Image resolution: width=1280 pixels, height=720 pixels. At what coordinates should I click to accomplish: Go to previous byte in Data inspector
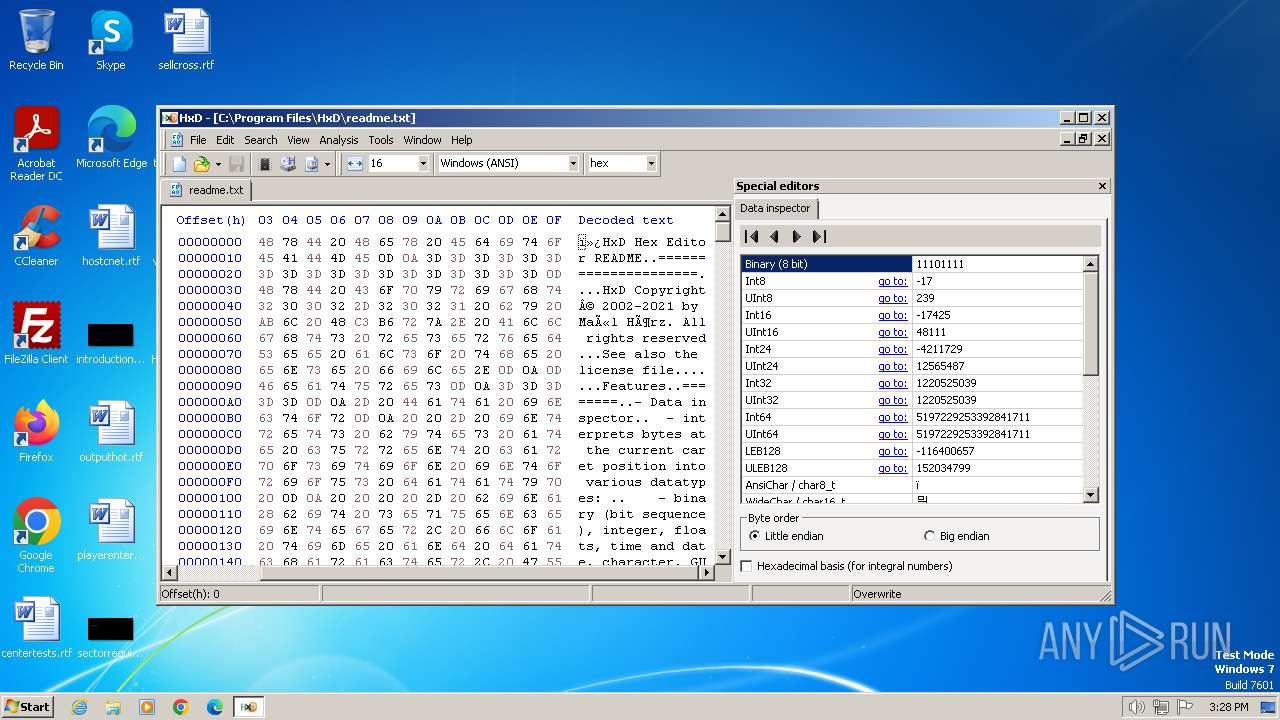click(774, 237)
